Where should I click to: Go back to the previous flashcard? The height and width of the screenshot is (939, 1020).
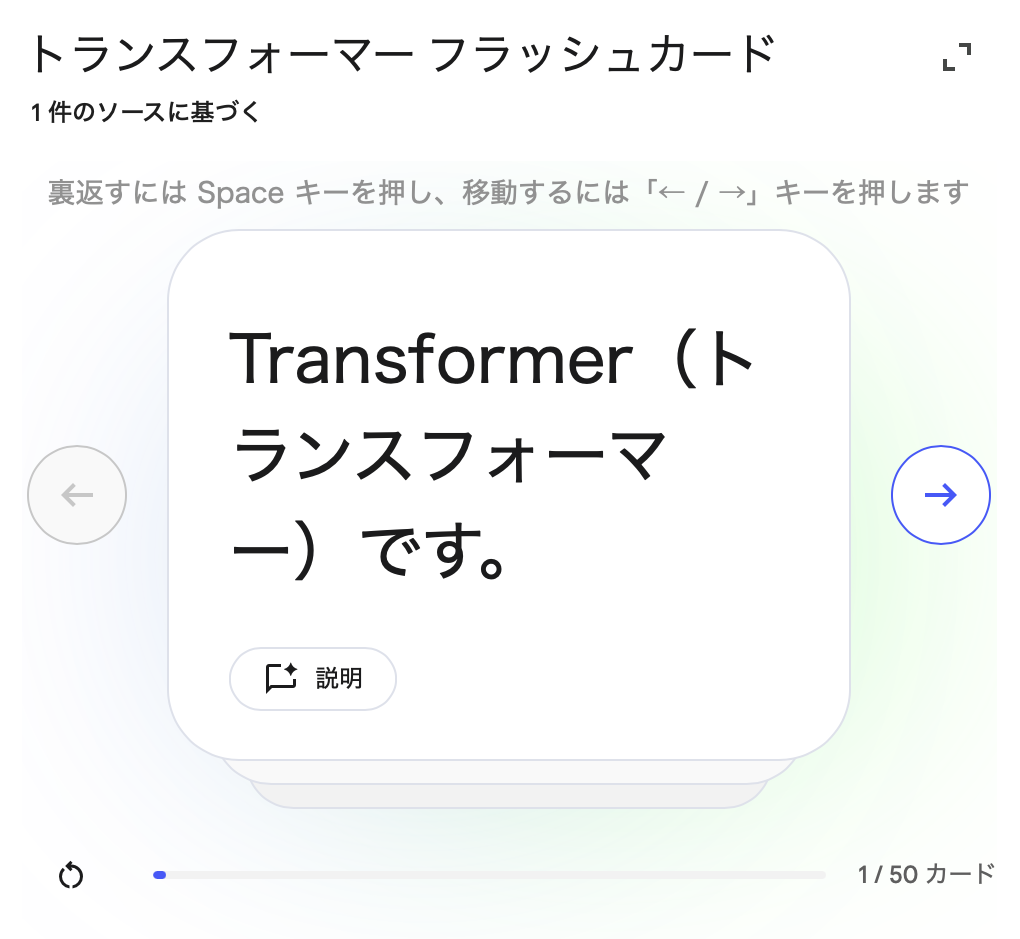coord(77,495)
